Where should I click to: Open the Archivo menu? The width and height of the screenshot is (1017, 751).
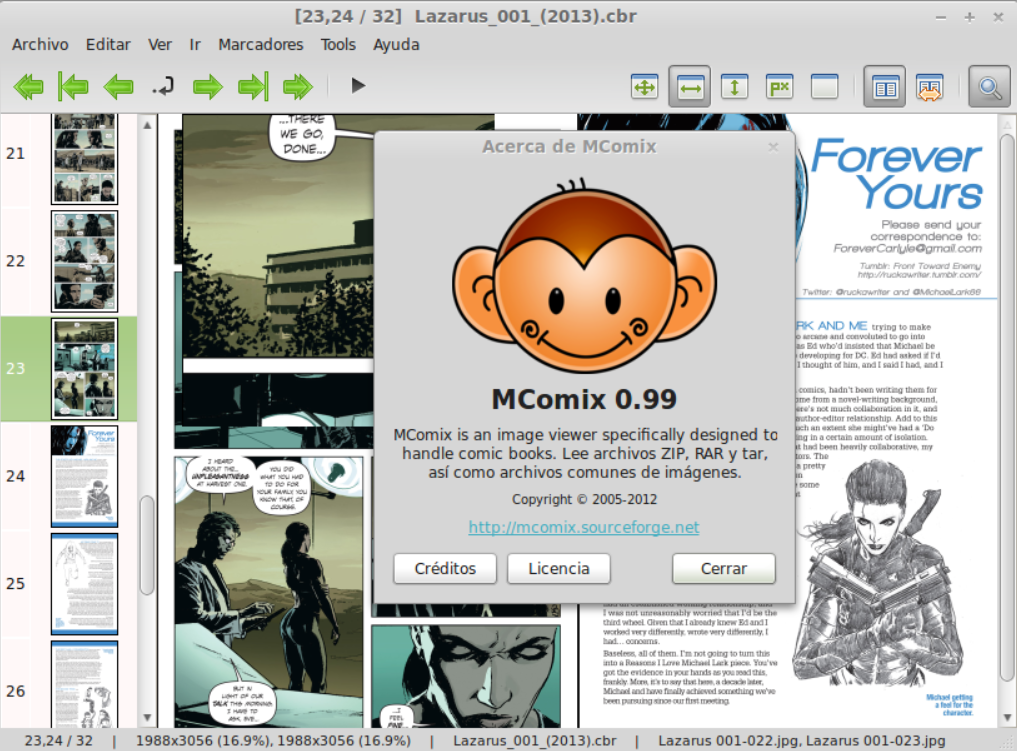[40, 45]
